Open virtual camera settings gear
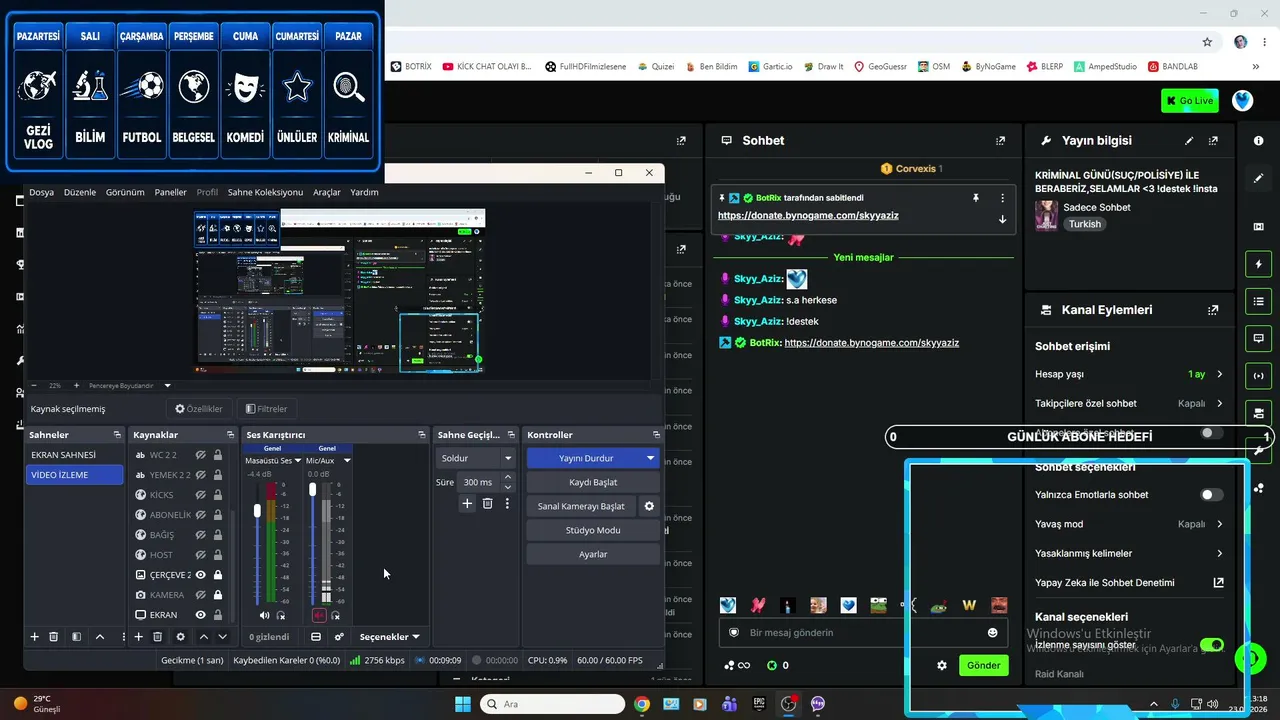The width and height of the screenshot is (1280, 720). pos(649,506)
